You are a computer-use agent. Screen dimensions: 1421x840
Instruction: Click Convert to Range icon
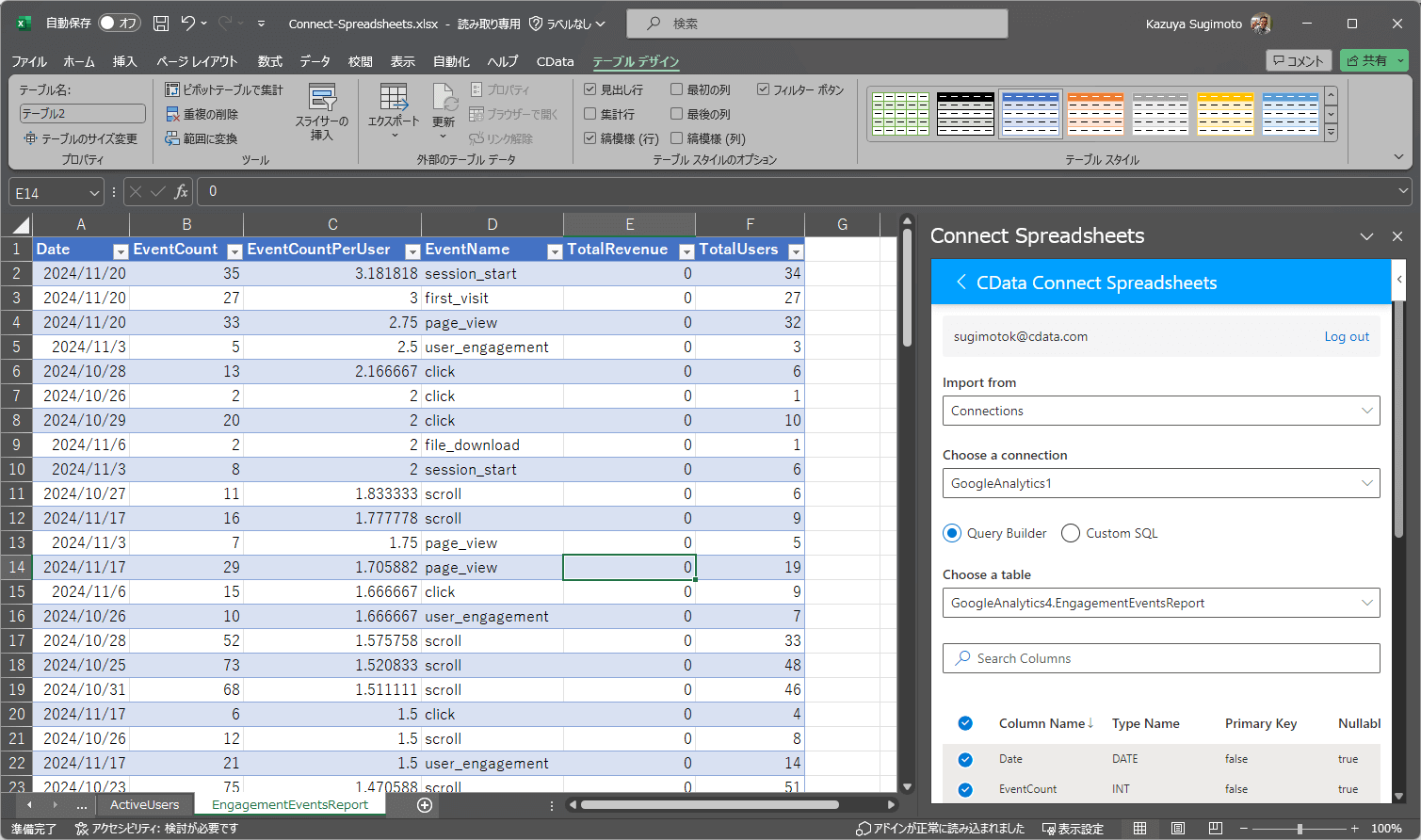(172, 138)
